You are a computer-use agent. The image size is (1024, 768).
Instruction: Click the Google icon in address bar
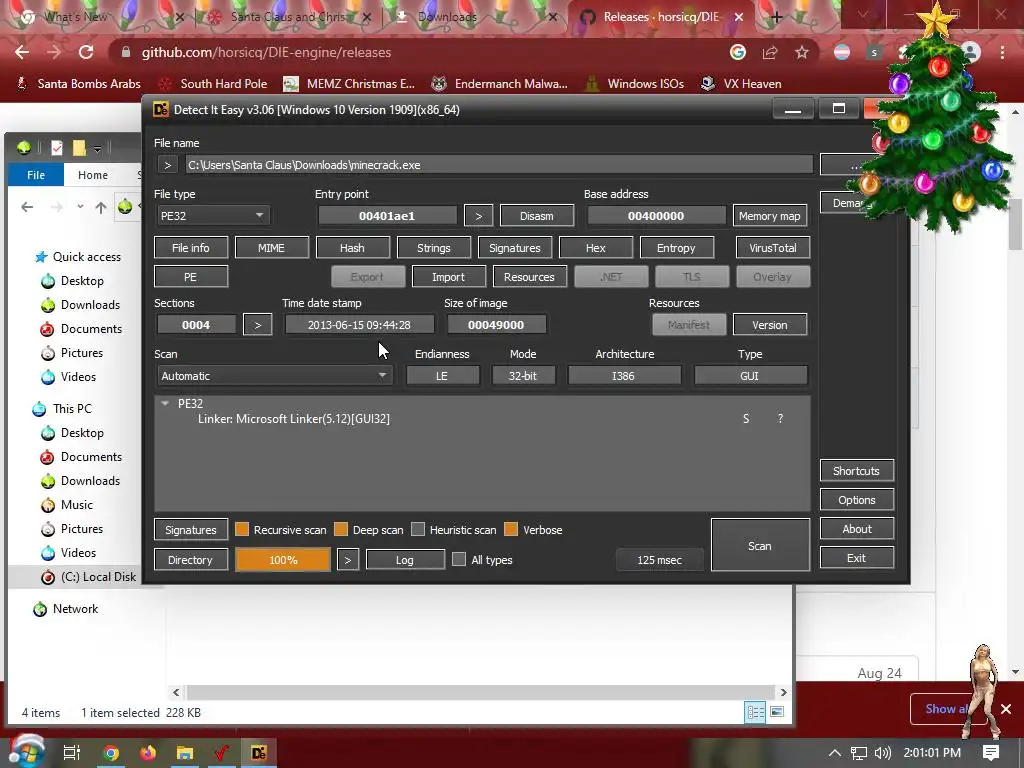[738, 52]
